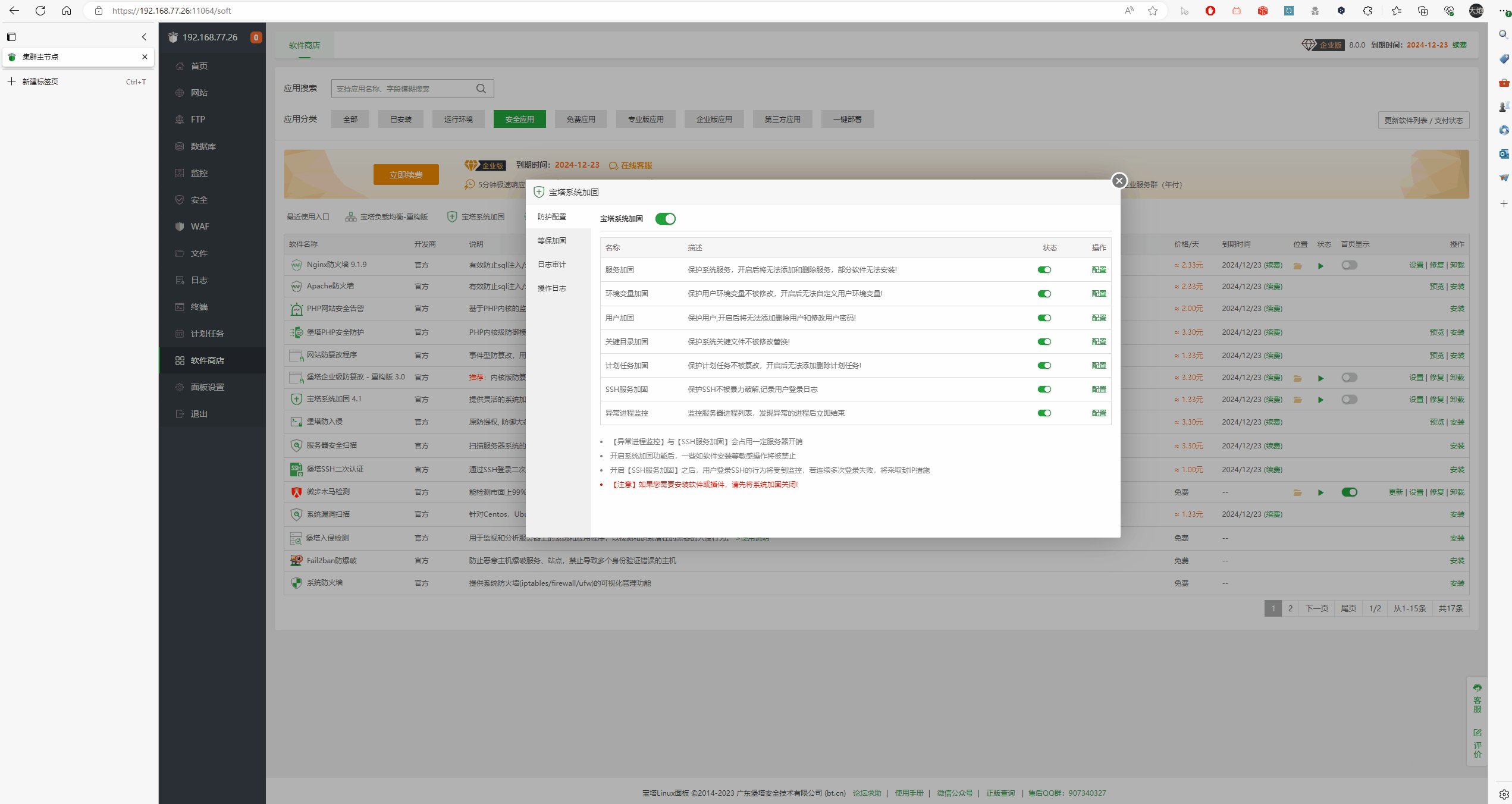Select 全部 application category
Screen dimensions: 1512x804
(350, 120)
